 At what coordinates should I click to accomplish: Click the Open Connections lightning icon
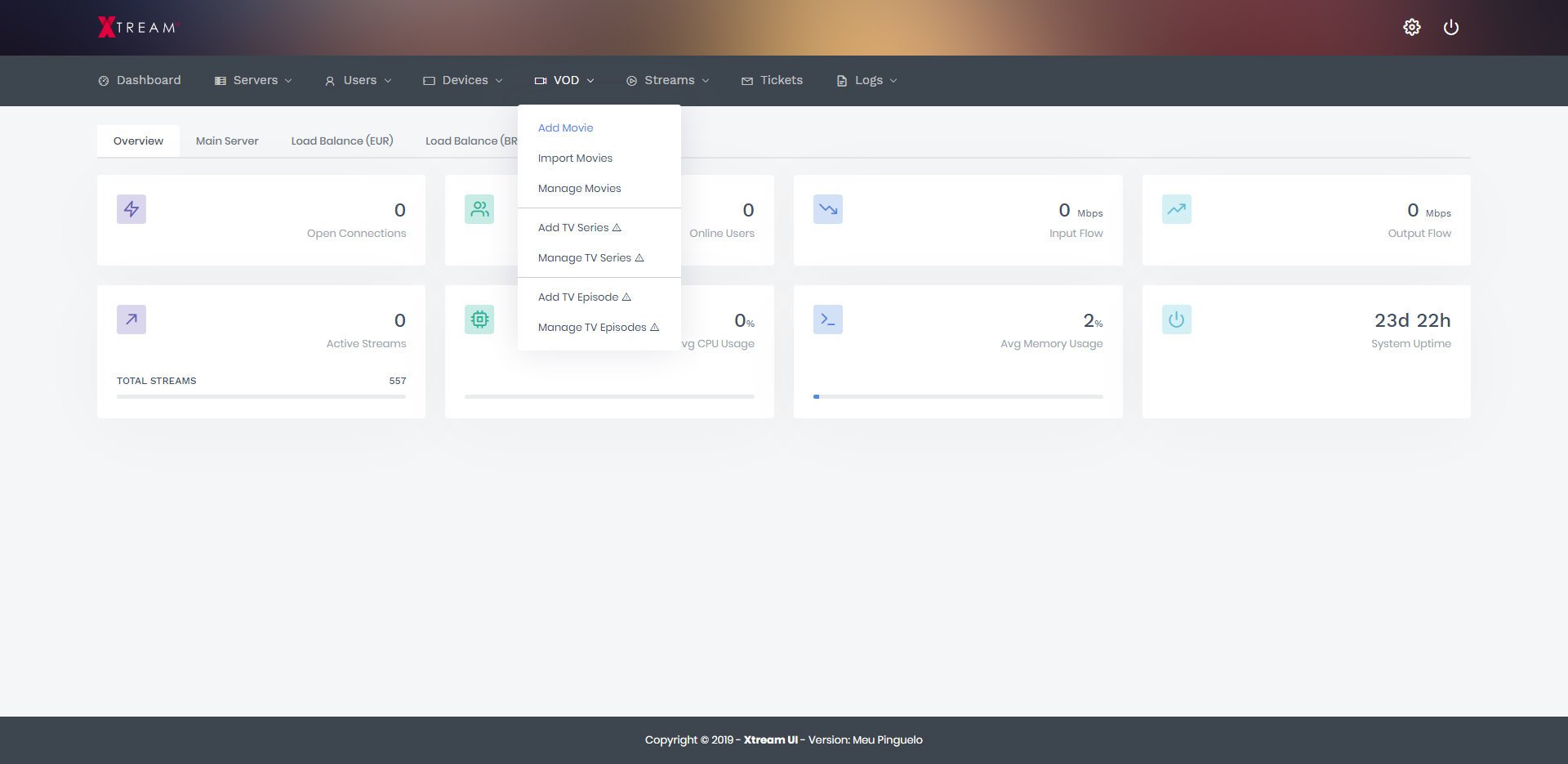point(131,209)
